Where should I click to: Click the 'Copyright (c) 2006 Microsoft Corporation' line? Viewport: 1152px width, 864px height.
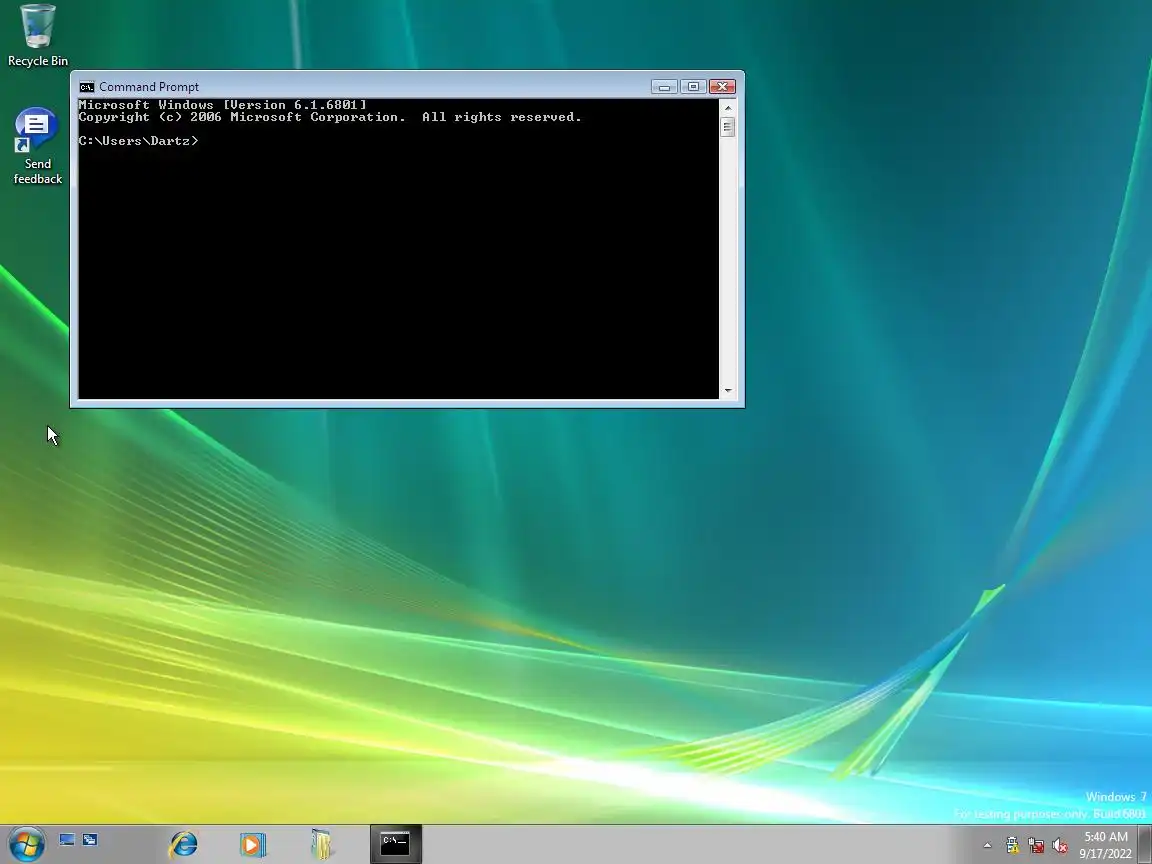click(x=330, y=117)
